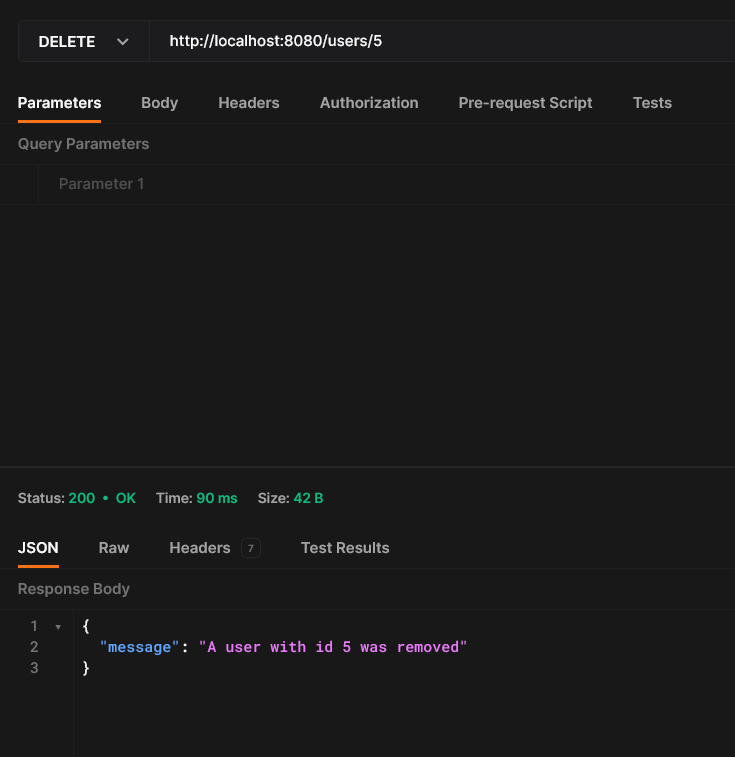Click the 200 OK status text

102,498
